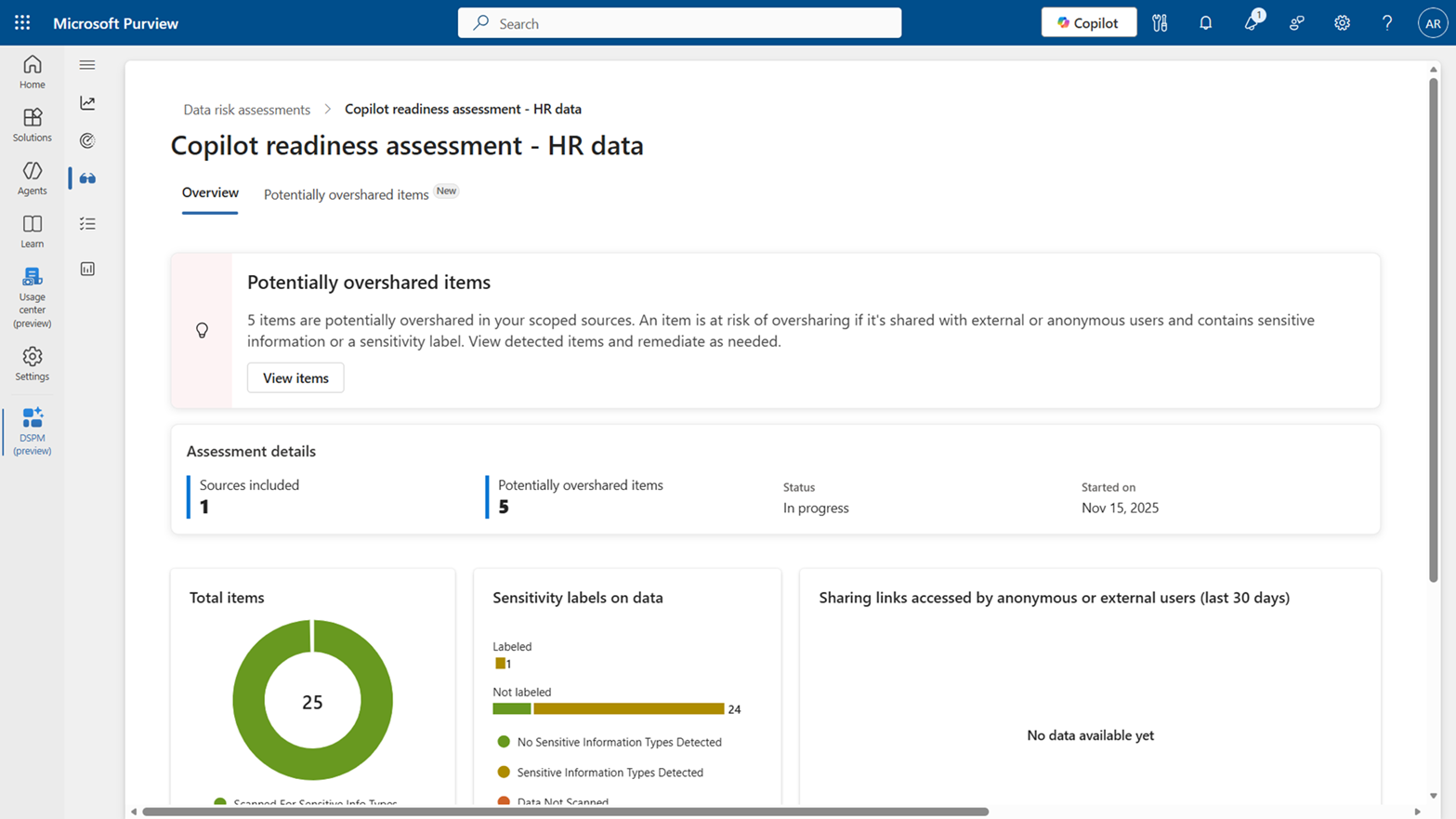Click the Search input field
This screenshot has width=1456, height=819.
[x=679, y=23]
